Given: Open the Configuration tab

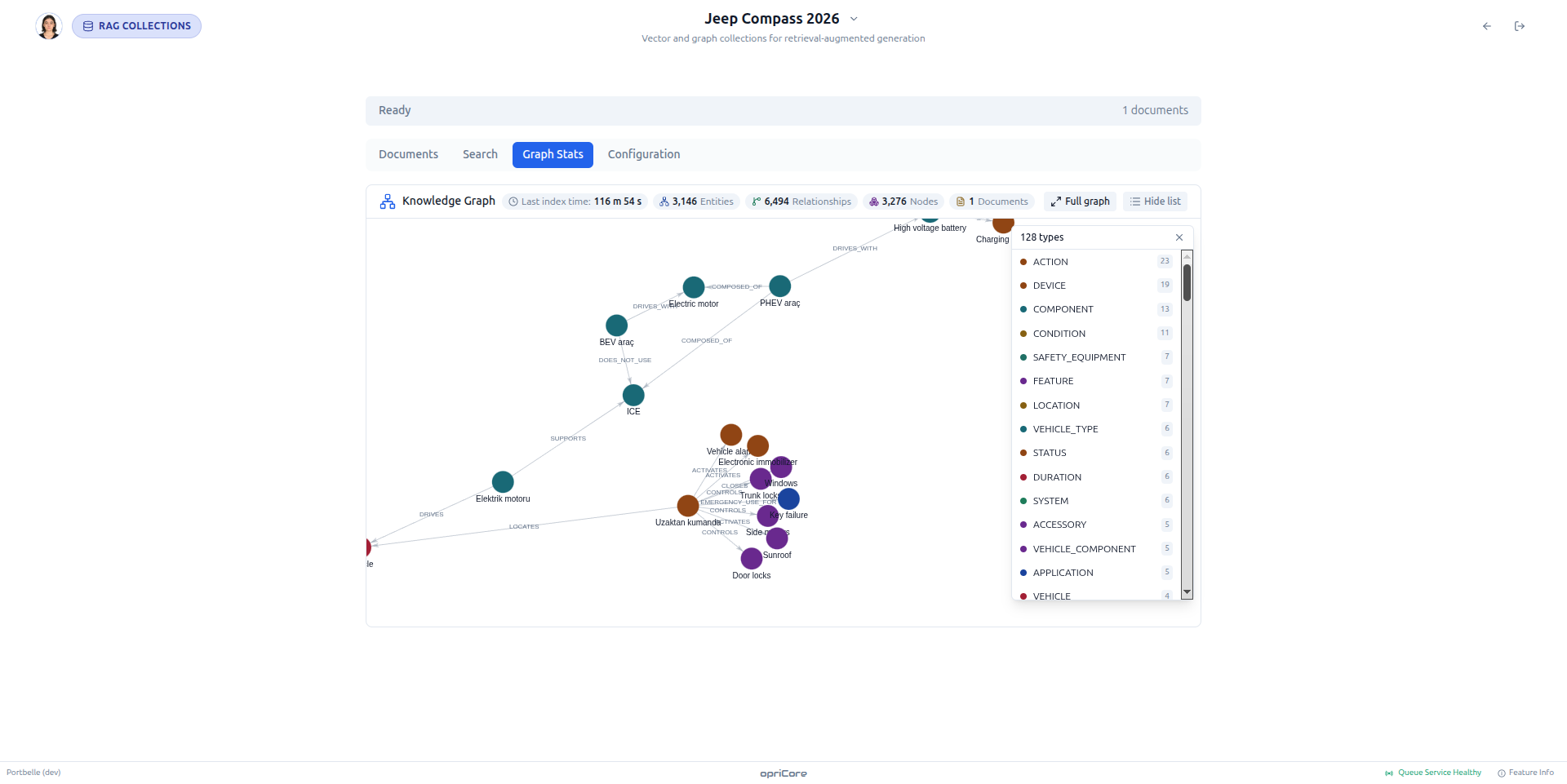Looking at the screenshot, I should click(x=644, y=154).
